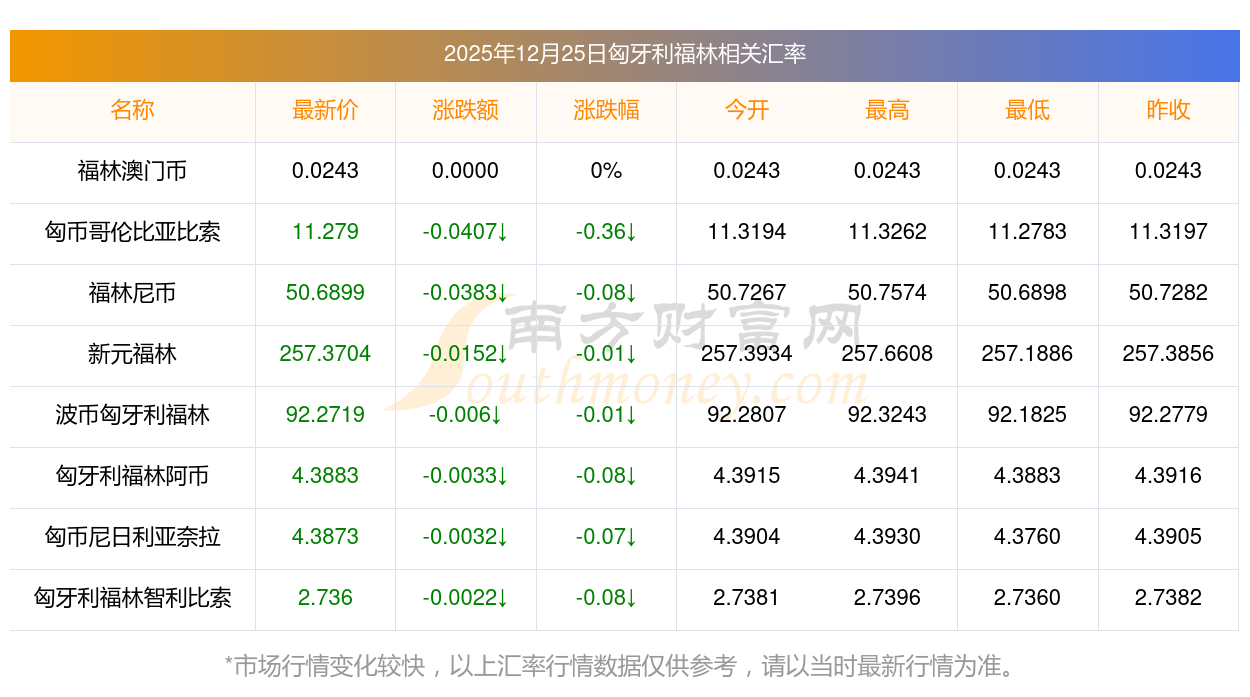Screen dimensions: 1250x697
Task: Select high value 257.6608
Action: (x=887, y=354)
